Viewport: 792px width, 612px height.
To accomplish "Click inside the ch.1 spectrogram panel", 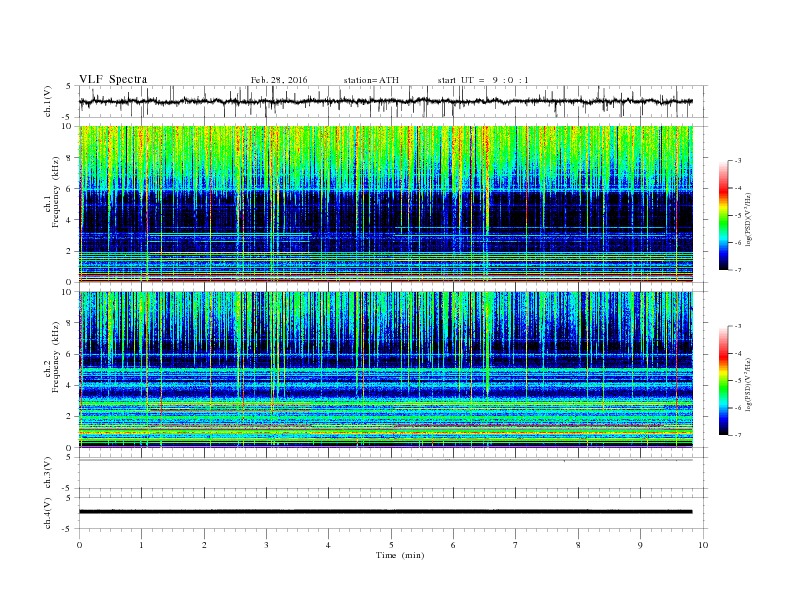I will click(x=385, y=204).
